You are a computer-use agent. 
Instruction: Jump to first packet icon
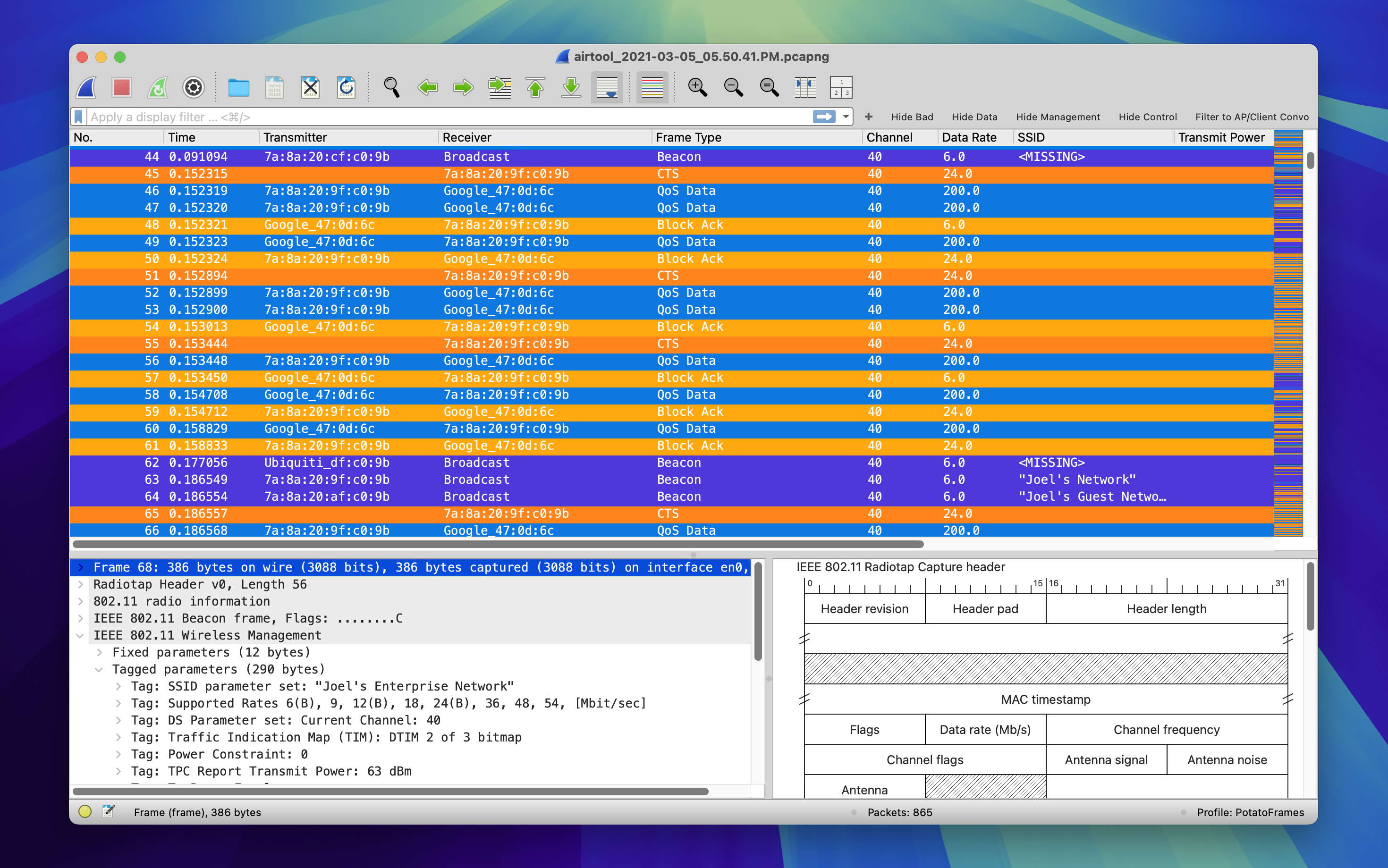click(x=535, y=88)
